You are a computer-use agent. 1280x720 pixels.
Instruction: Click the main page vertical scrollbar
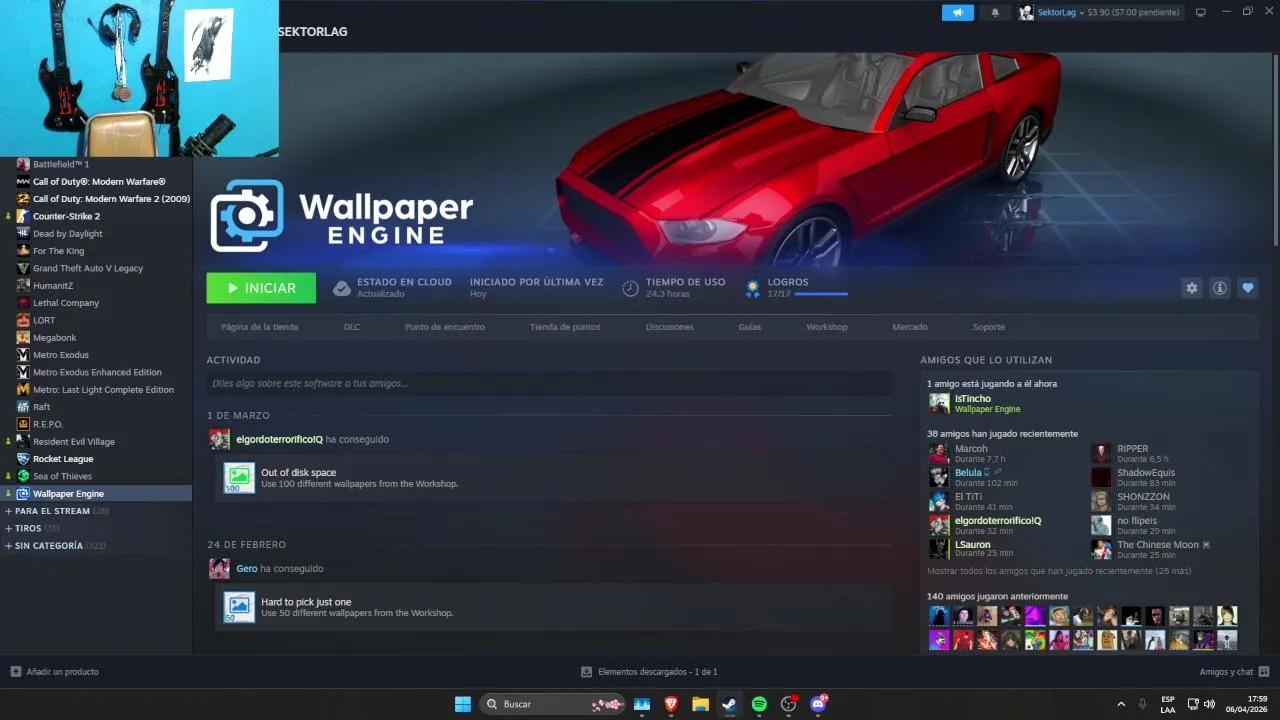pos(1276,150)
